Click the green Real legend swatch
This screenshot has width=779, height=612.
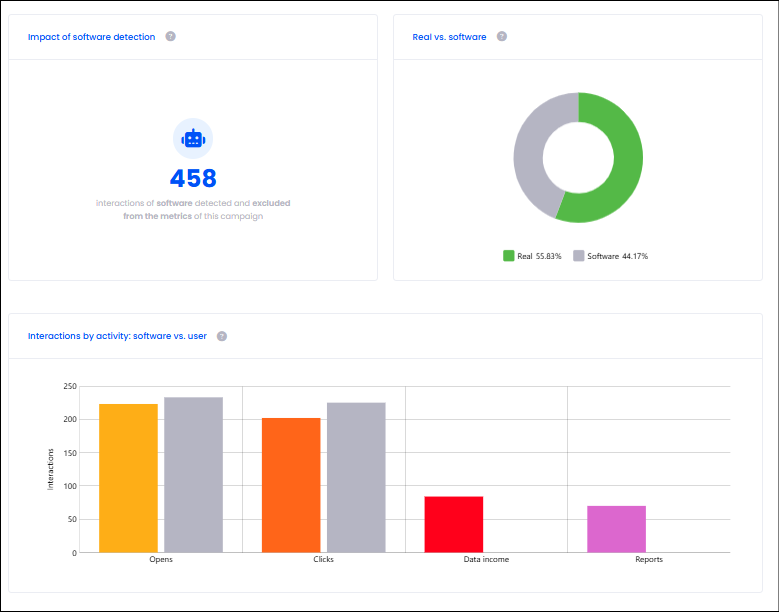point(508,256)
